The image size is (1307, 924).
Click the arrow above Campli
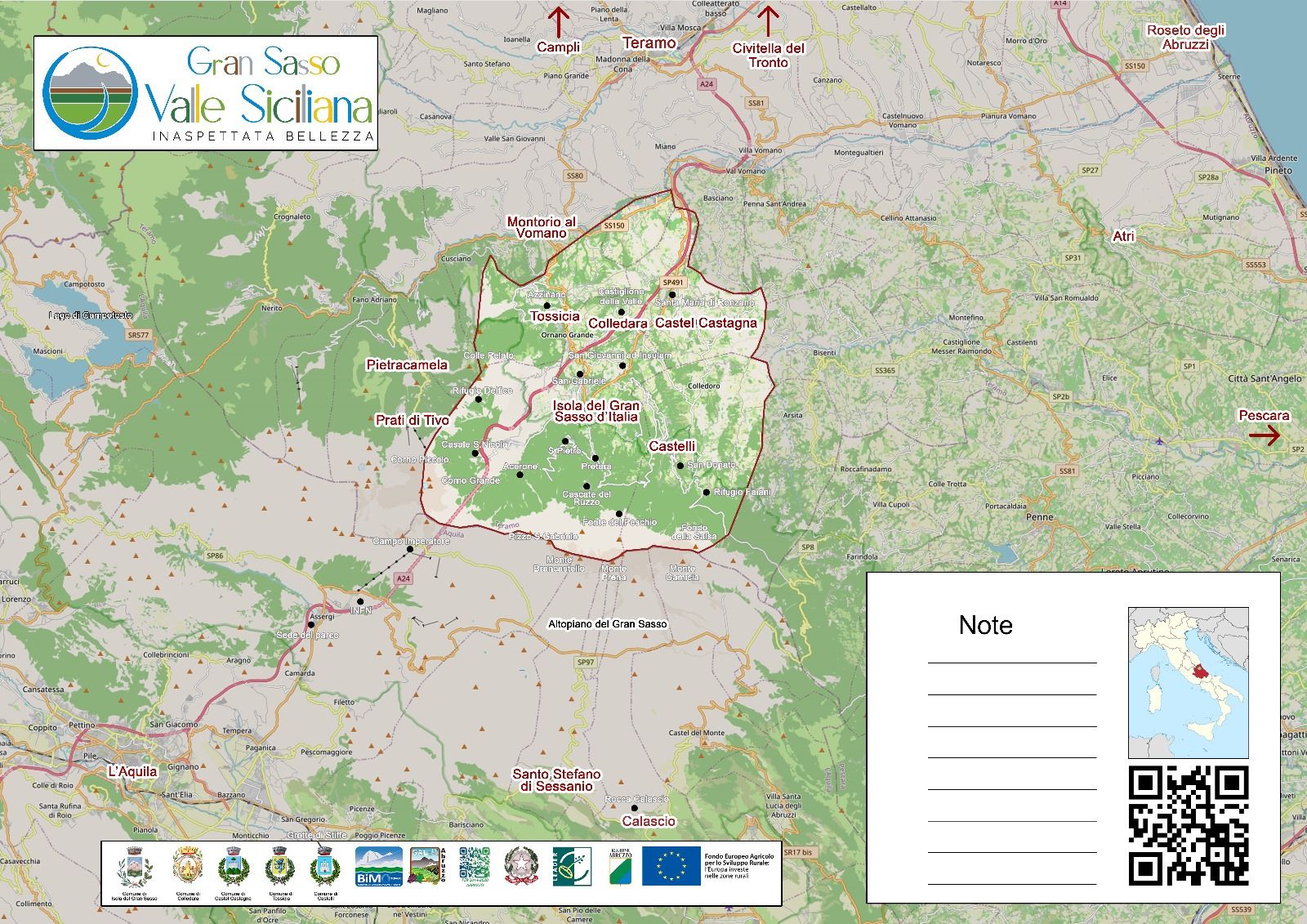point(558,21)
